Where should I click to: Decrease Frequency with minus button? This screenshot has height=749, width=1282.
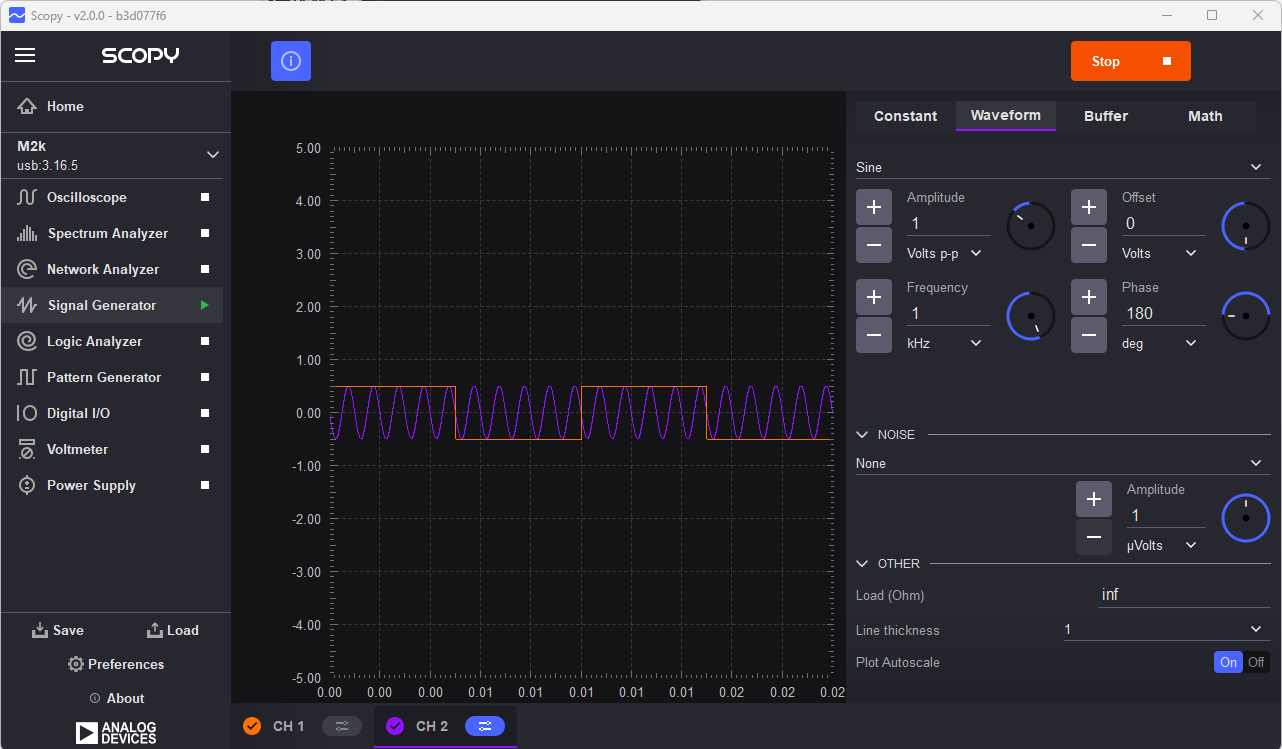pos(874,335)
